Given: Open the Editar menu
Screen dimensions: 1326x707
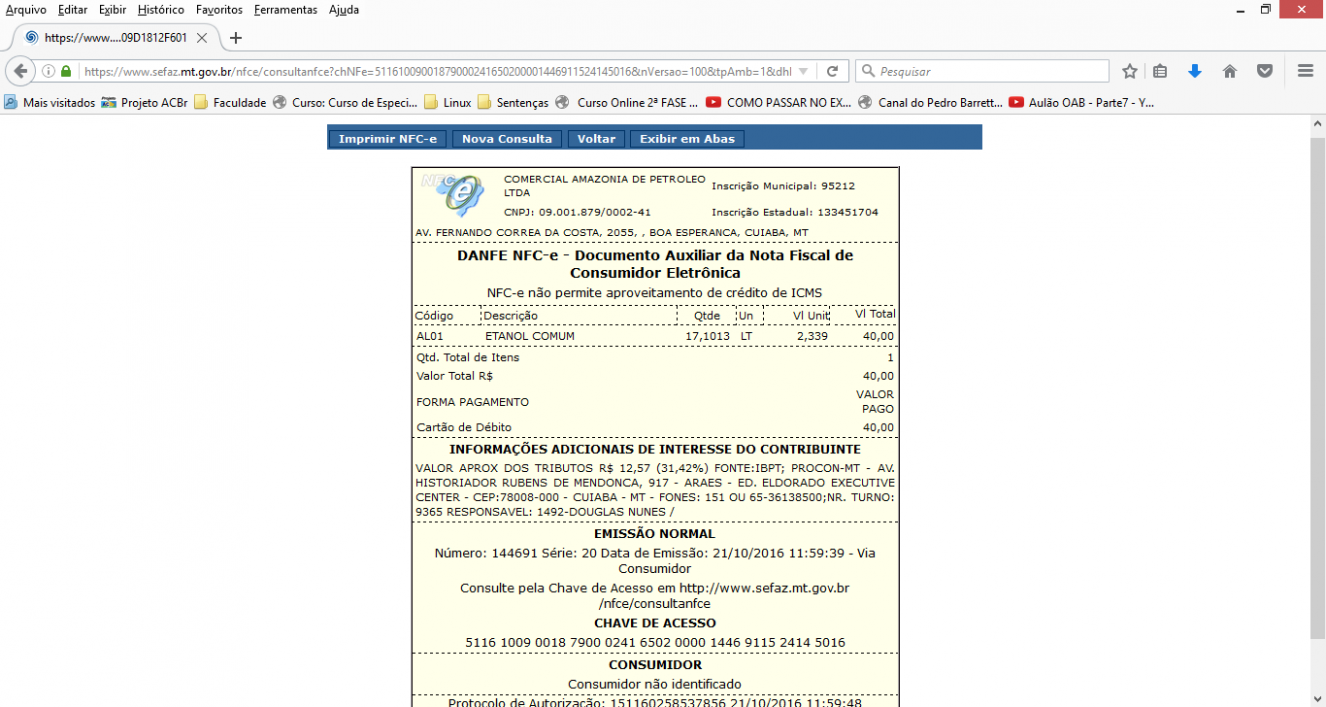Looking at the screenshot, I should point(72,9).
